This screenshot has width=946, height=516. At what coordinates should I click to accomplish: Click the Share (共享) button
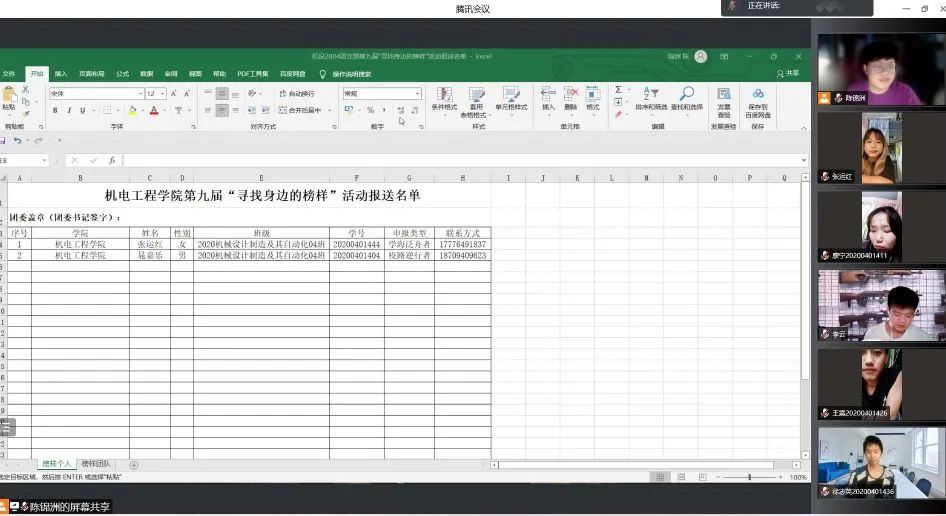coord(788,74)
